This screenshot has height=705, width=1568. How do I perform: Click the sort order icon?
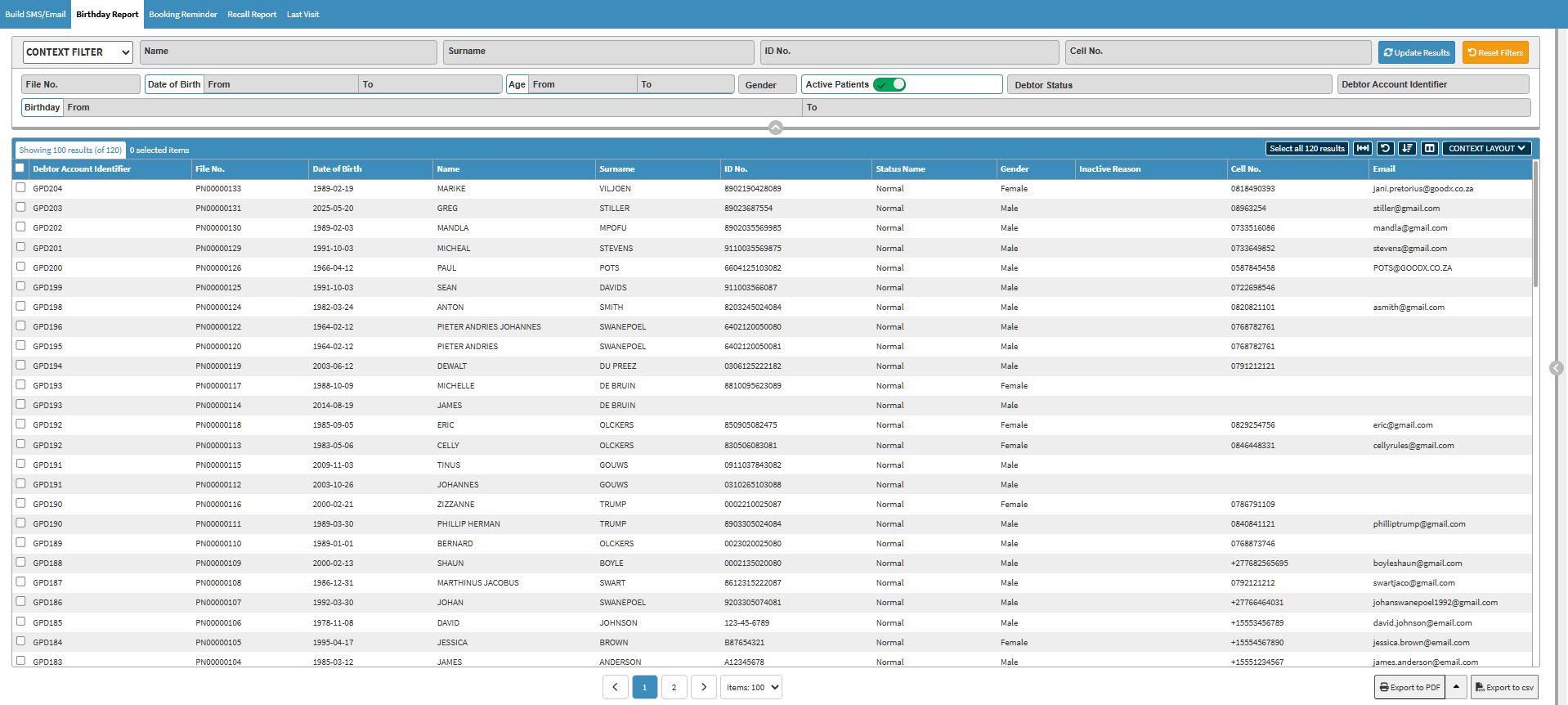coord(1407,149)
